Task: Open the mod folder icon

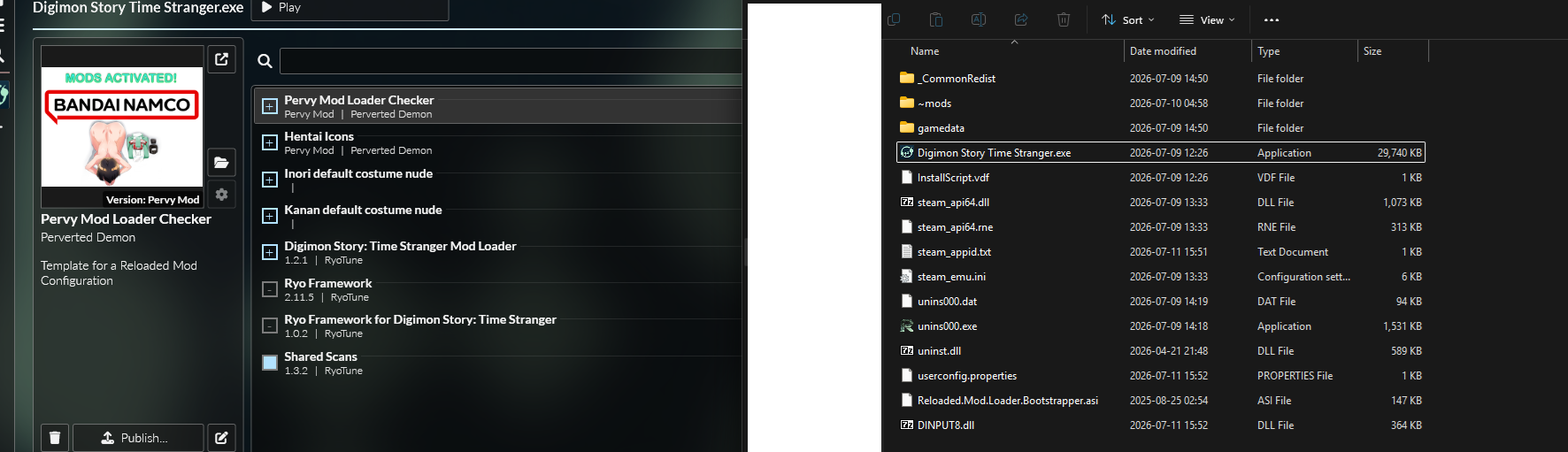Action: click(222, 163)
